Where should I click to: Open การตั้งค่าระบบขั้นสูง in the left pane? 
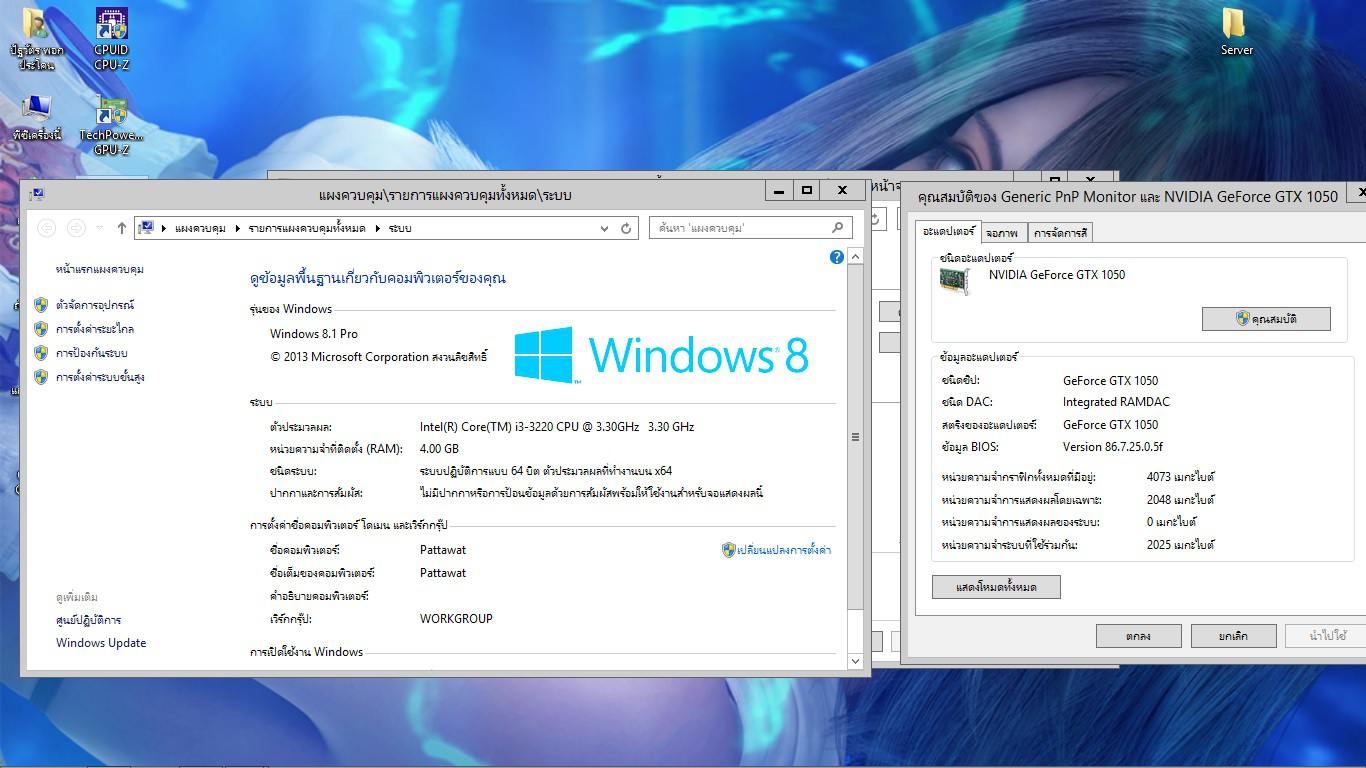coord(100,377)
